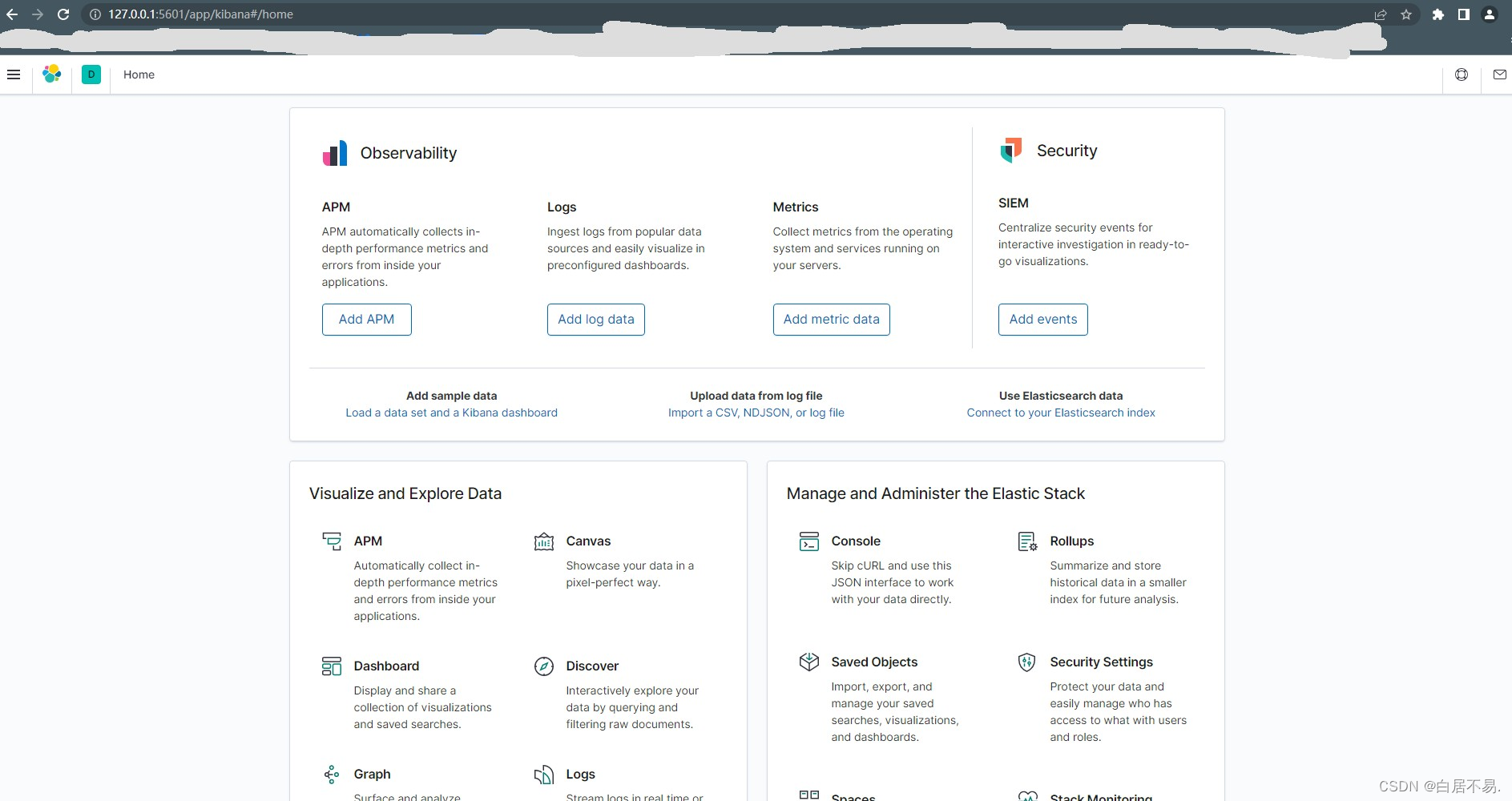Click the Elastic logo icon
This screenshot has height=801, width=1512.
tap(52, 74)
